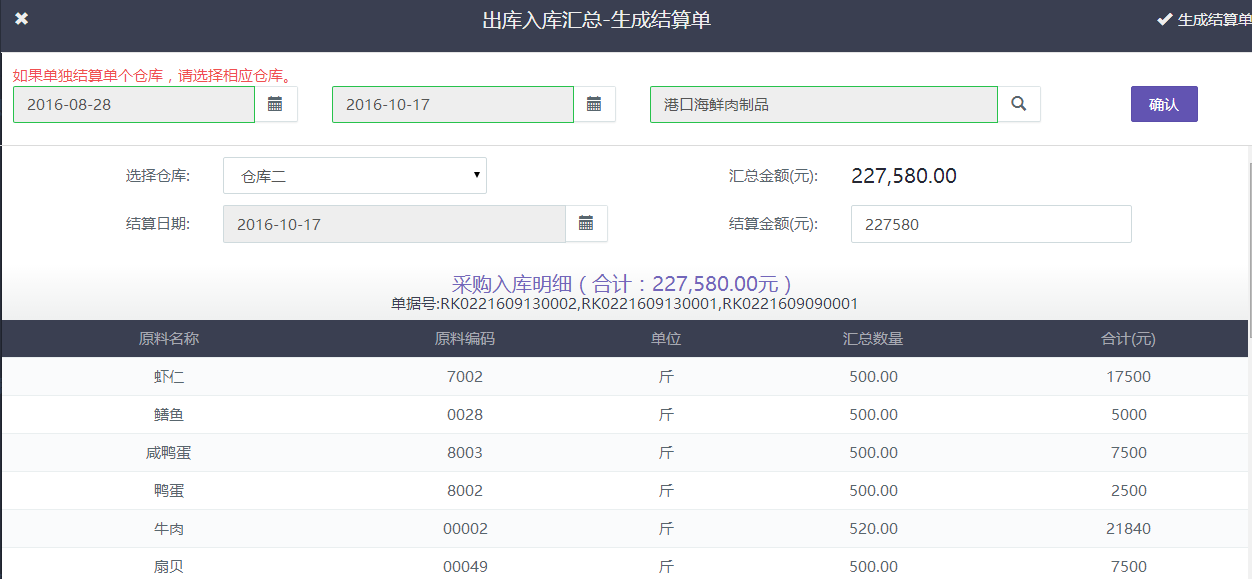Click the 原料名称 column header
This screenshot has width=1252, height=579.
pyautogui.click(x=168, y=339)
